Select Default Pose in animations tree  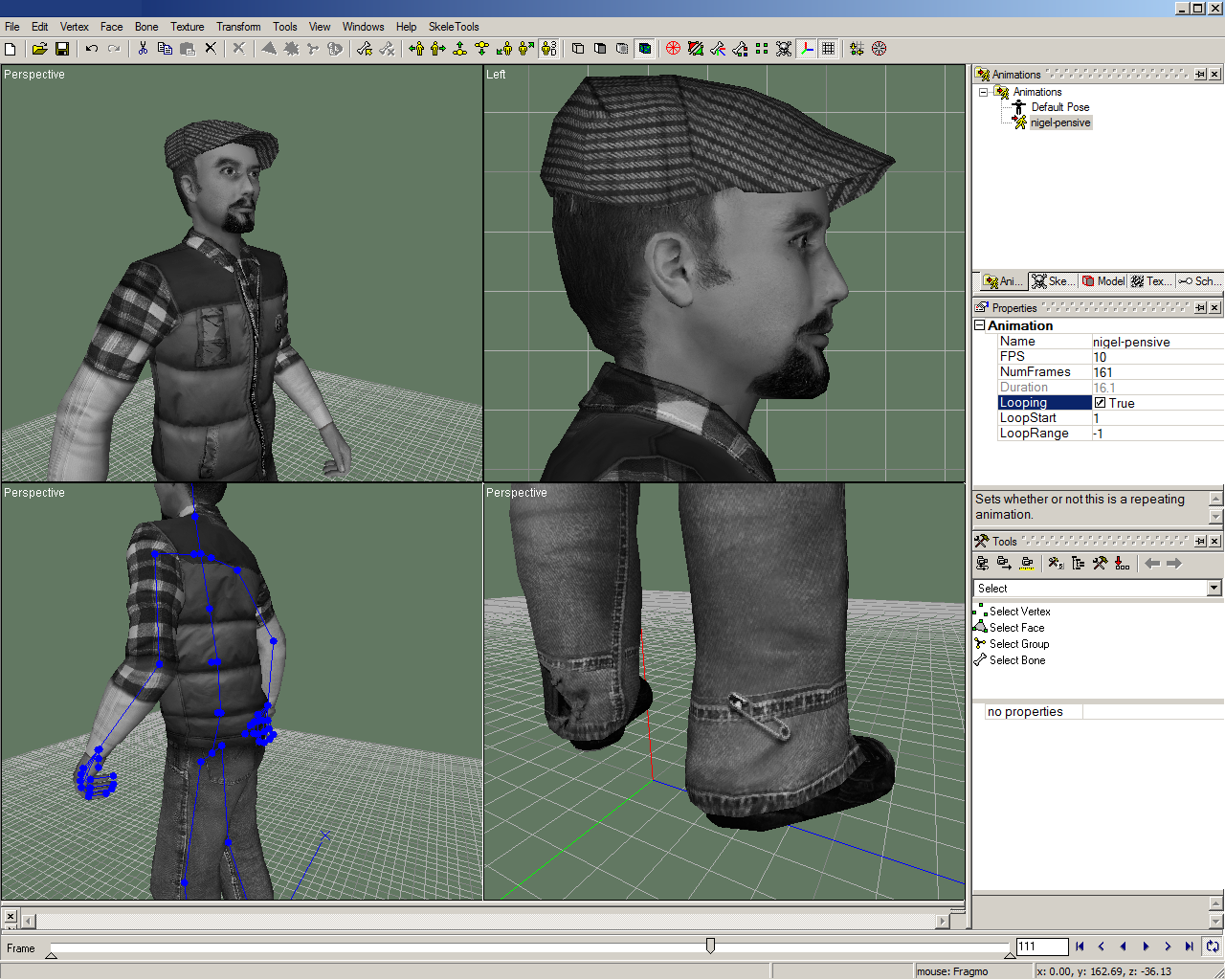(1059, 107)
